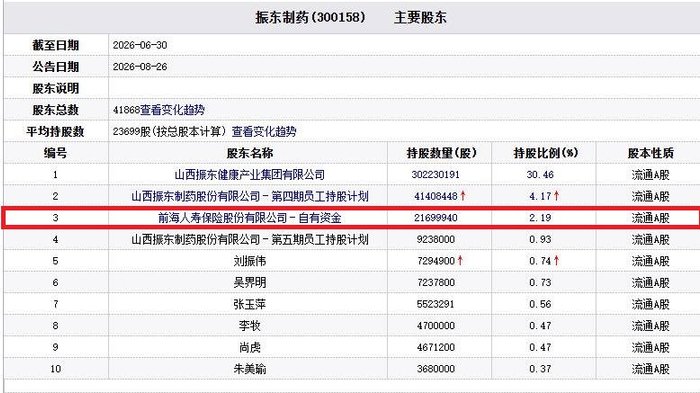Click red up arrow next to 4.17
Screen dimensions: 700x393
pos(556,196)
